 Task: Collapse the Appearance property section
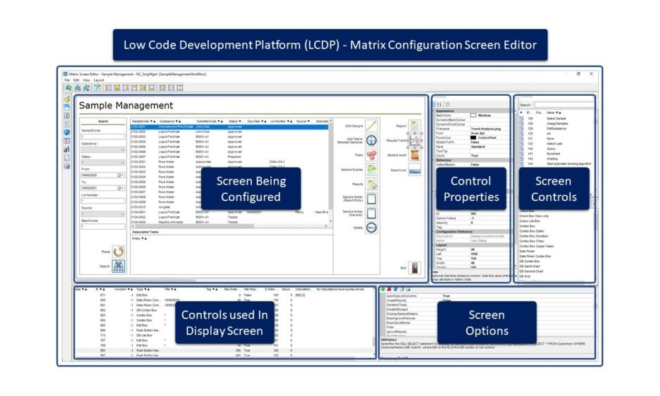point(471,111)
